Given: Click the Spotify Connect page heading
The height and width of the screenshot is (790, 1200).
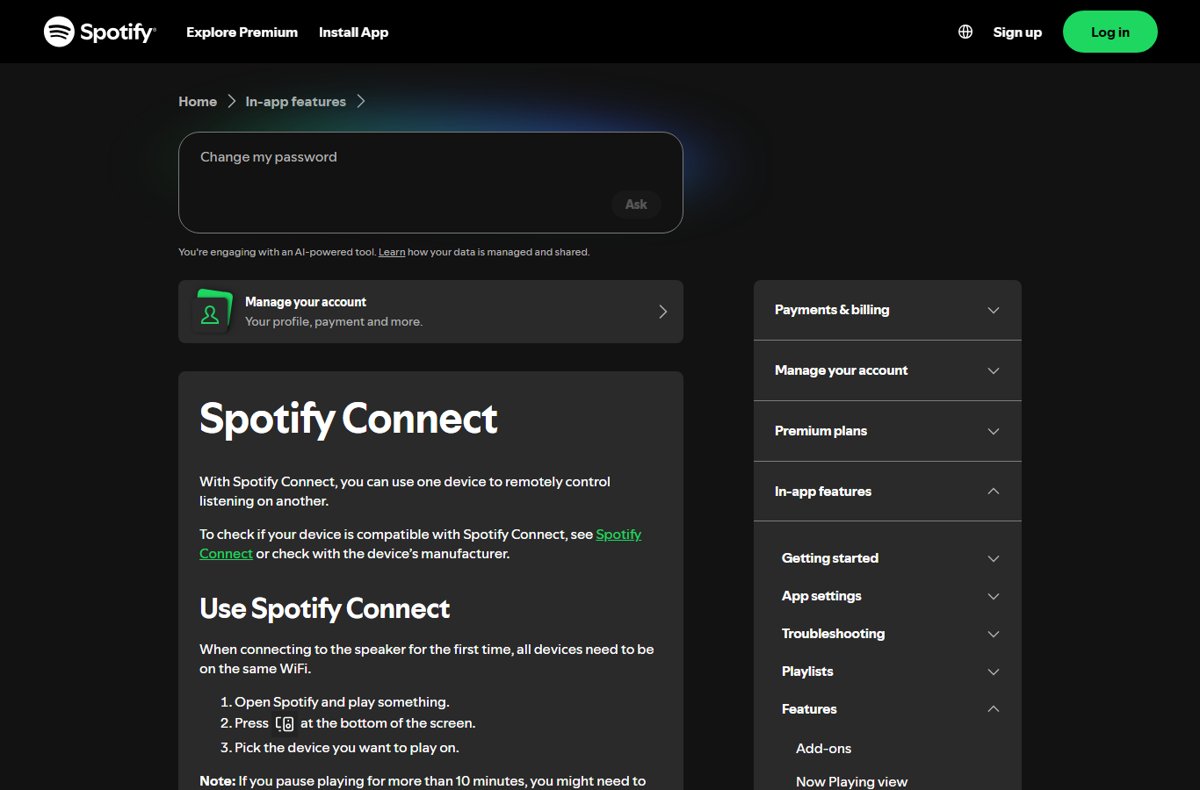Looking at the screenshot, I should click(348, 418).
